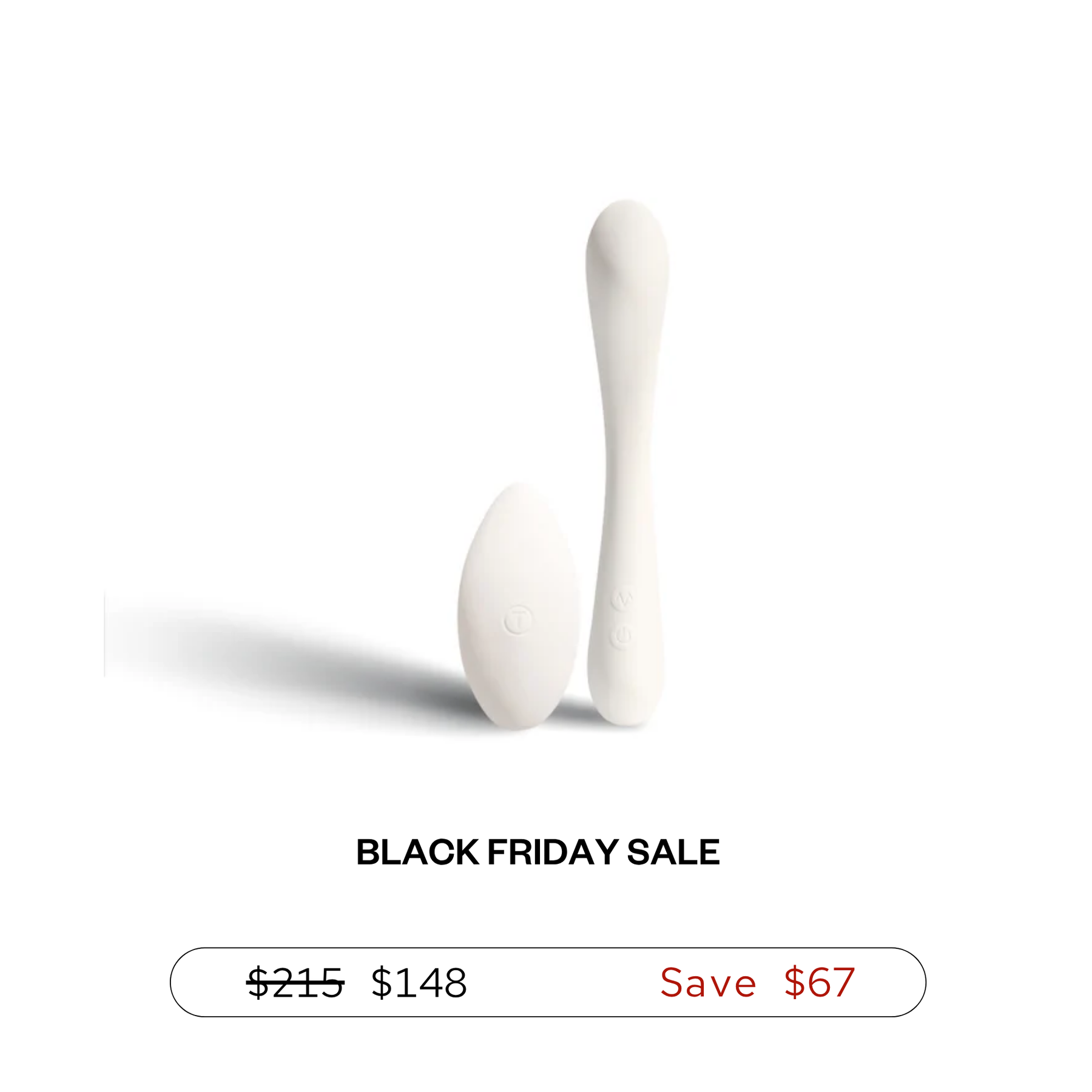1092x1092 pixels.
Task: Click the red Save word
Action: coord(708,983)
